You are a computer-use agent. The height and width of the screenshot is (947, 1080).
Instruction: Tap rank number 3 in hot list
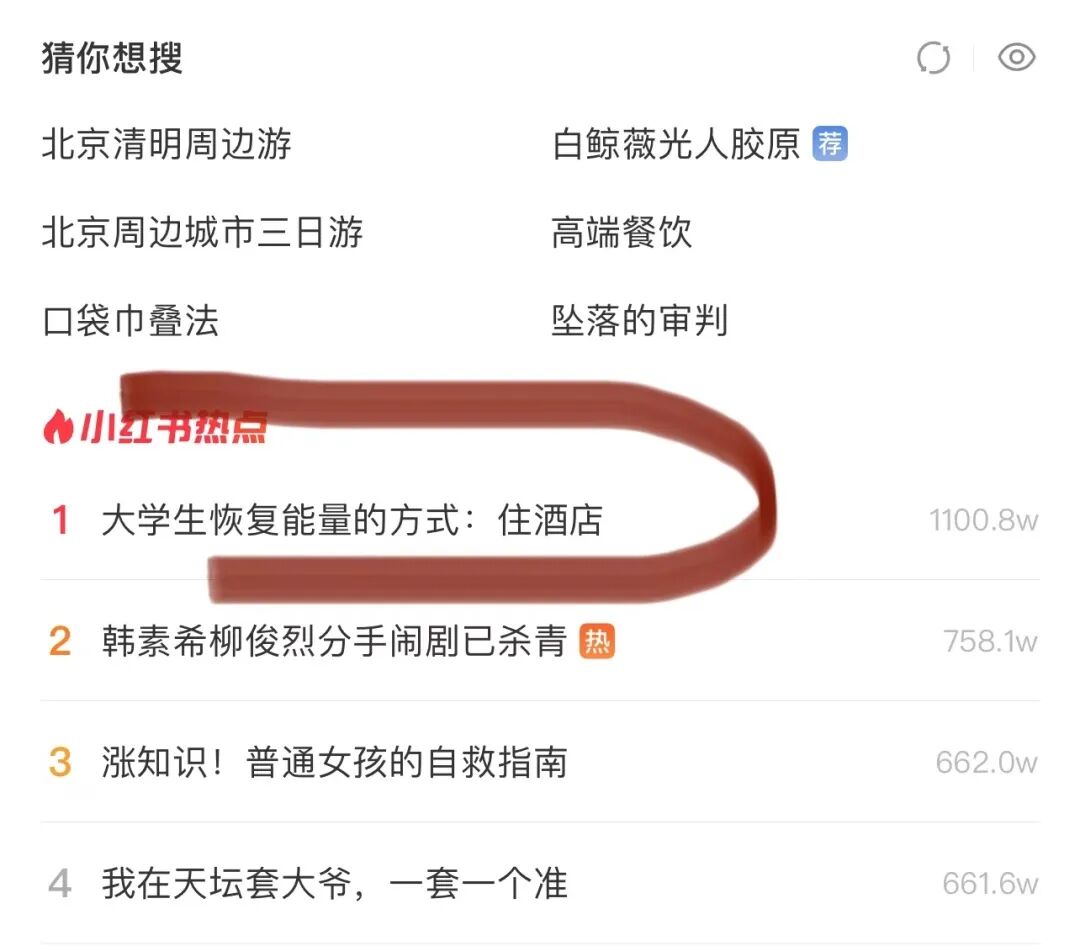pyautogui.click(x=60, y=762)
